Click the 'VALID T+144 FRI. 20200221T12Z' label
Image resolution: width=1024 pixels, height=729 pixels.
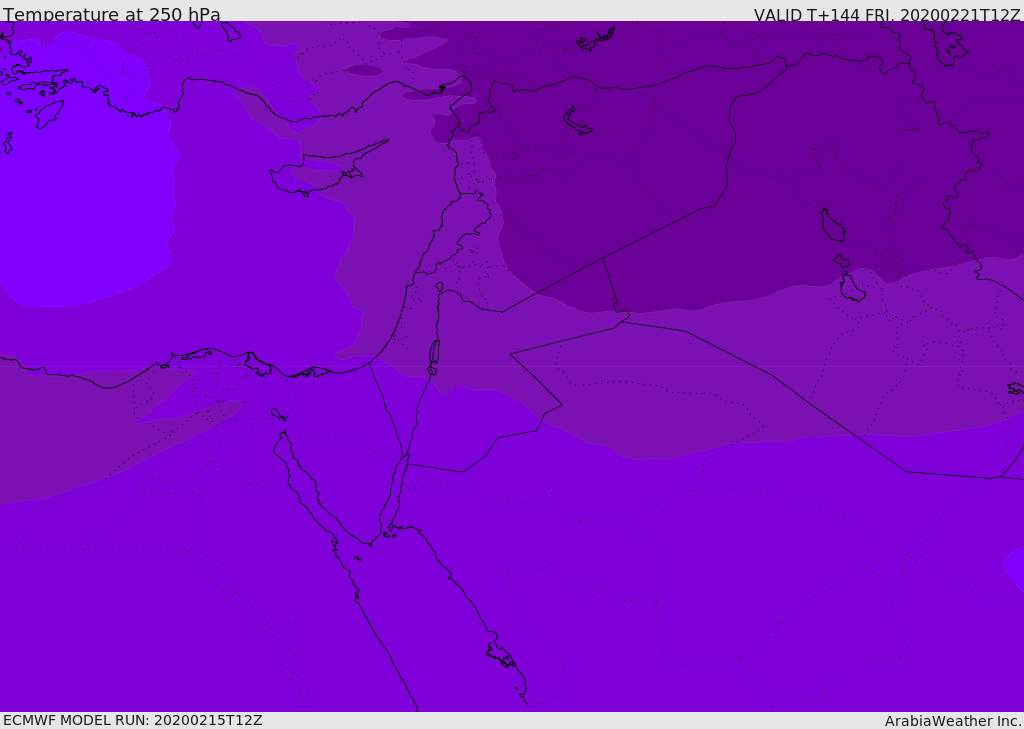pyautogui.click(x=887, y=14)
